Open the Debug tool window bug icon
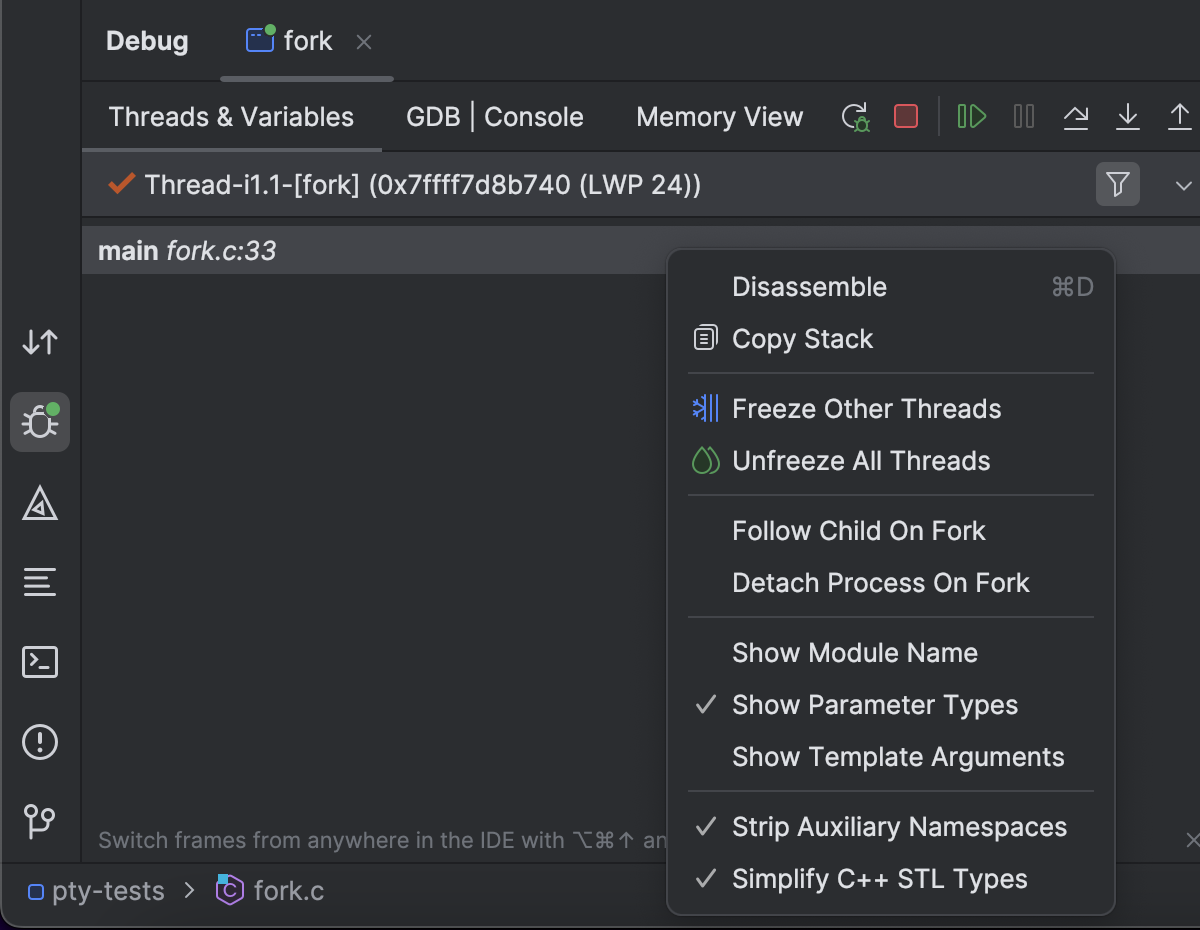Screen dimensions: 1200x930 point(40,422)
